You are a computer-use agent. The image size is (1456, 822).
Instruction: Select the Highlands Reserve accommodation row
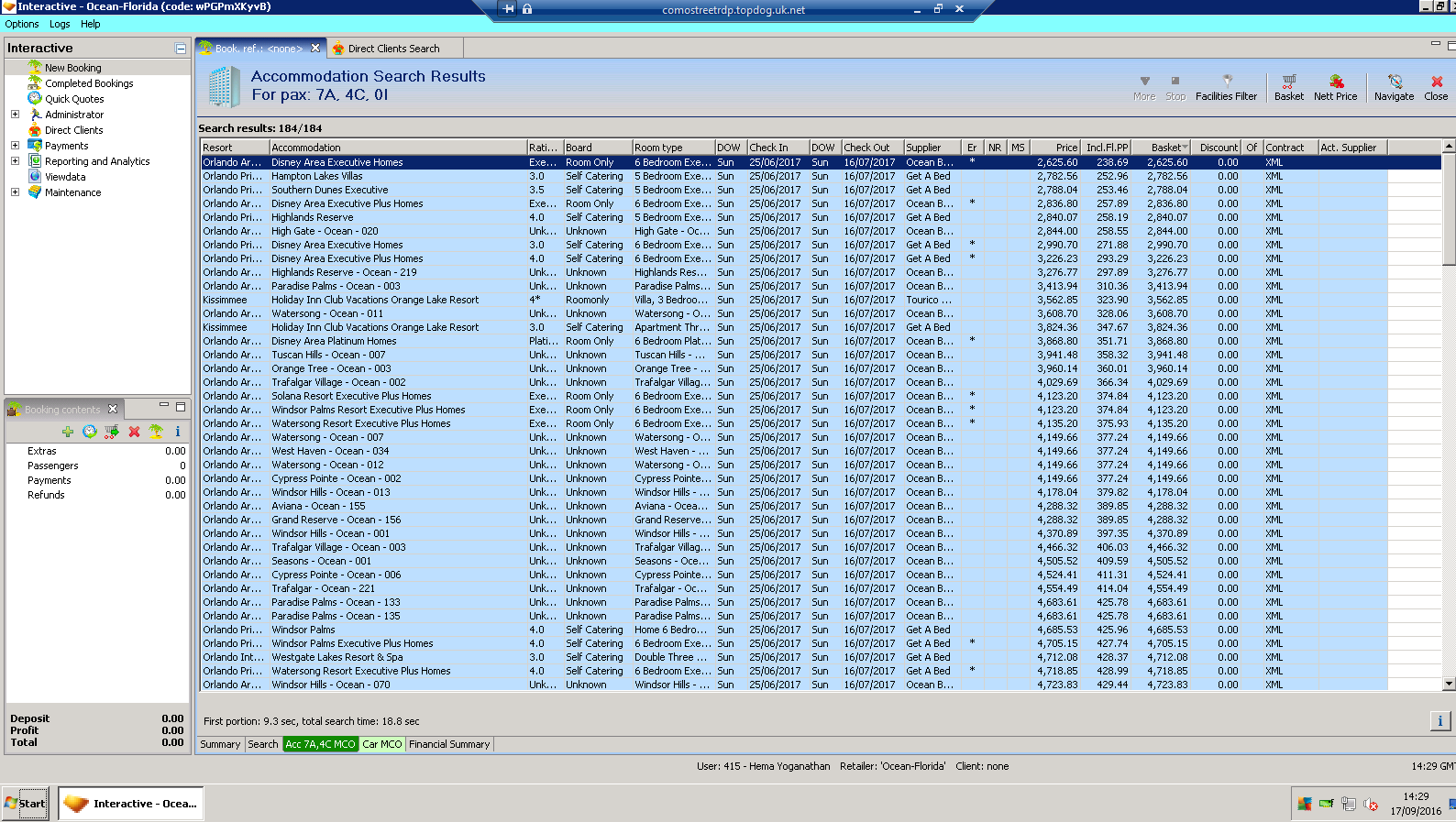tap(821, 217)
